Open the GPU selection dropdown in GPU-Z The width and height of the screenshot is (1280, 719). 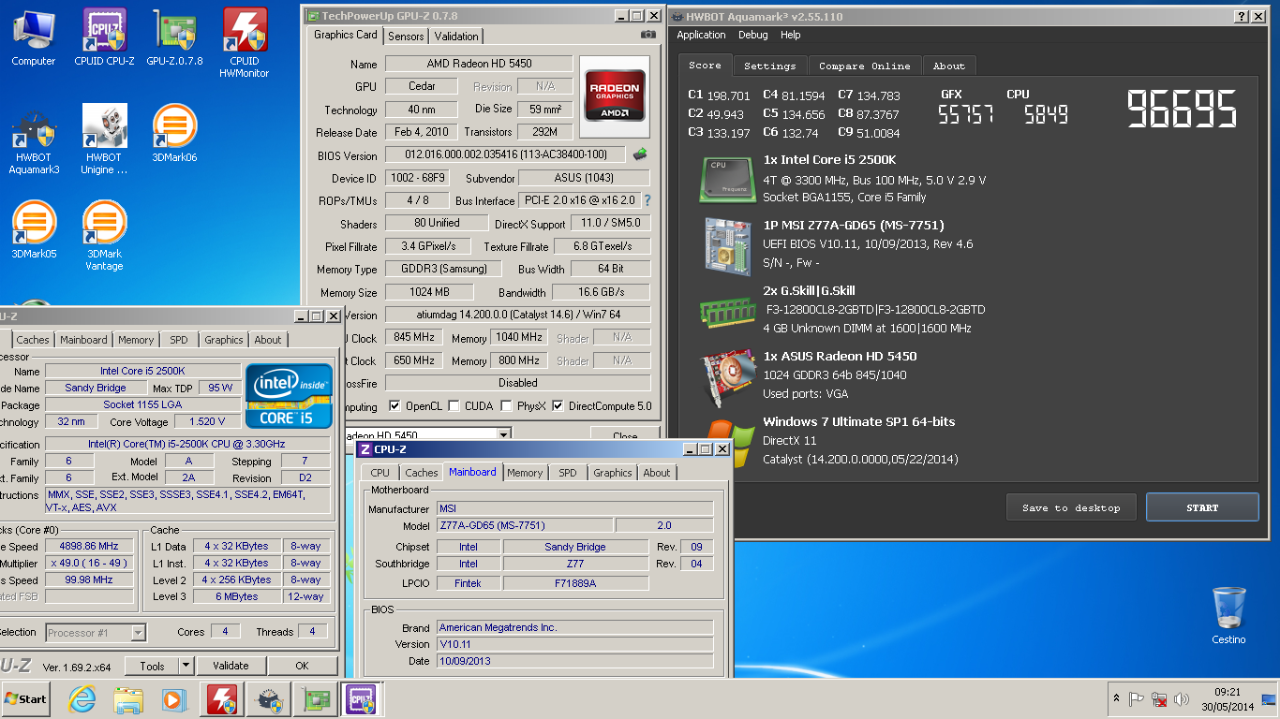click(x=503, y=435)
